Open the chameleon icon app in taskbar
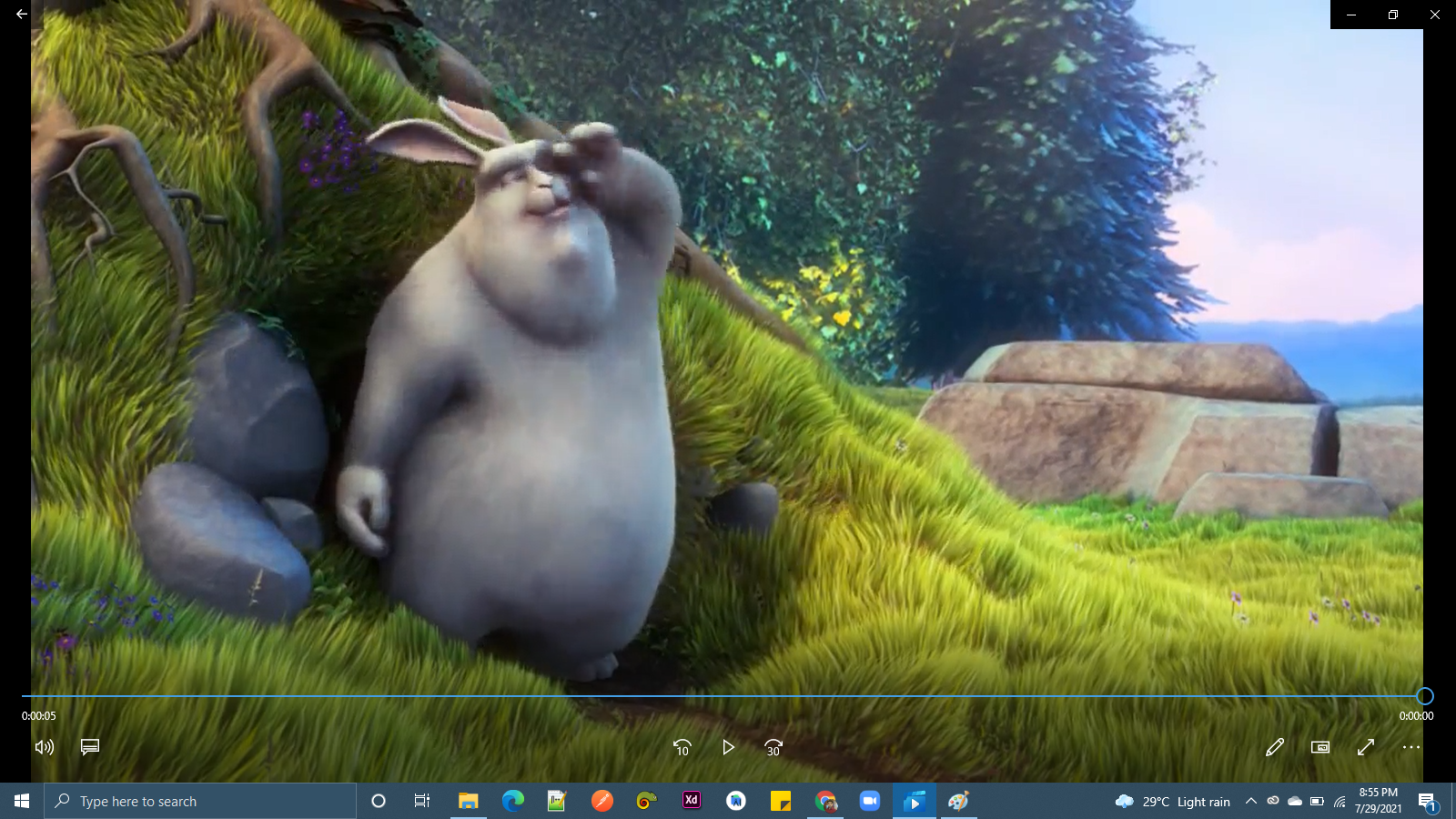Screen dimensions: 1456x819 (x=647, y=801)
